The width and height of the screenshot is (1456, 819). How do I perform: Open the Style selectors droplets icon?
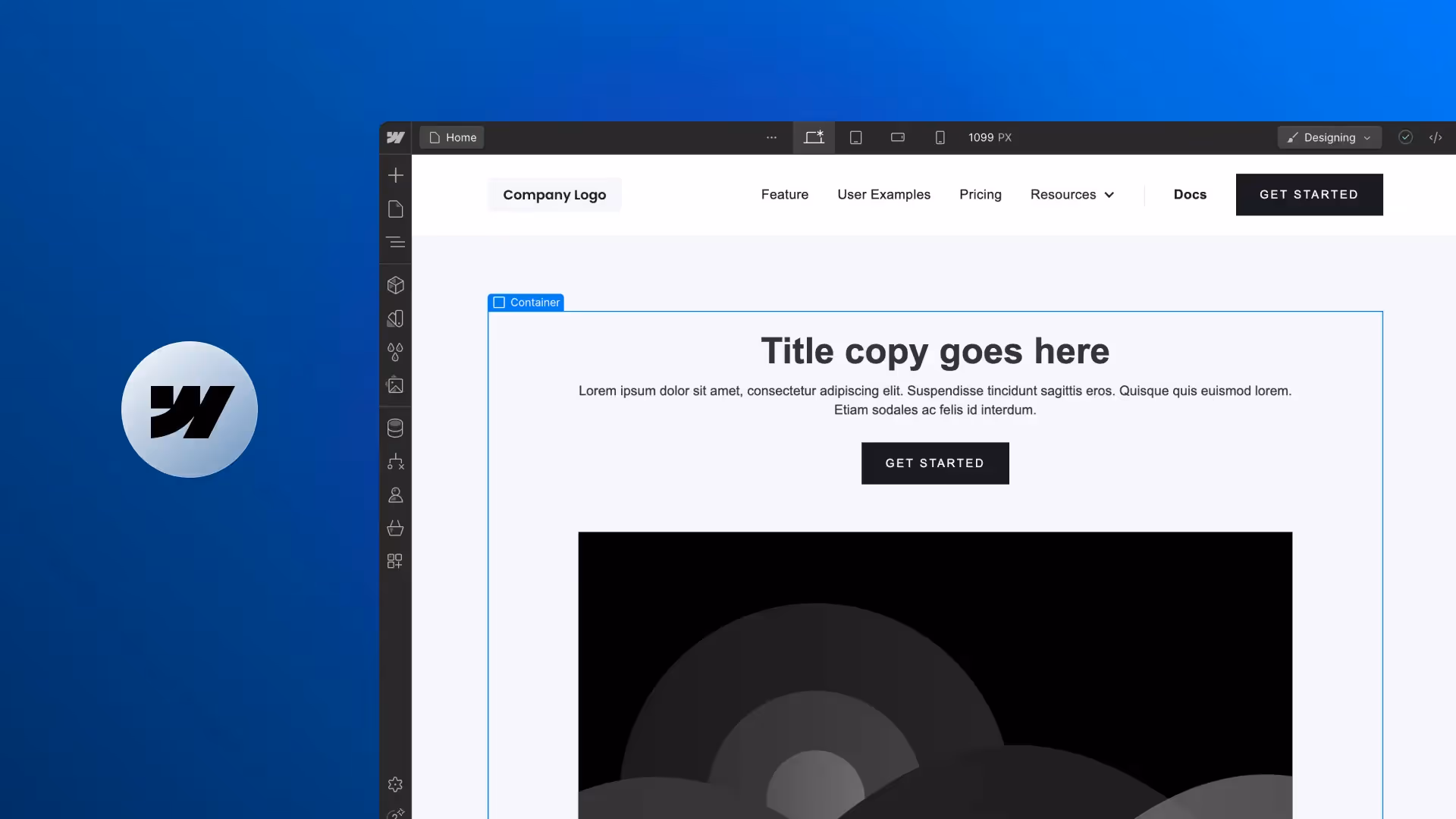pyautogui.click(x=395, y=352)
